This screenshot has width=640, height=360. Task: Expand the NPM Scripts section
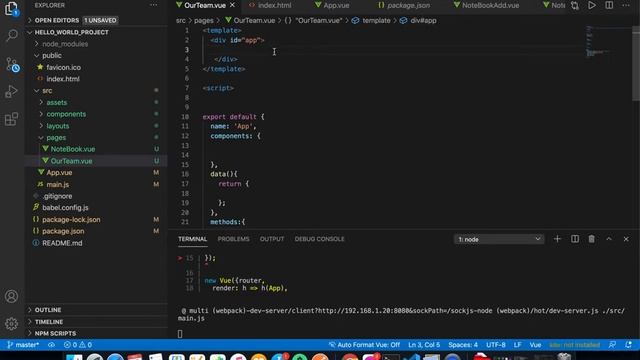(x=96, y=333)
